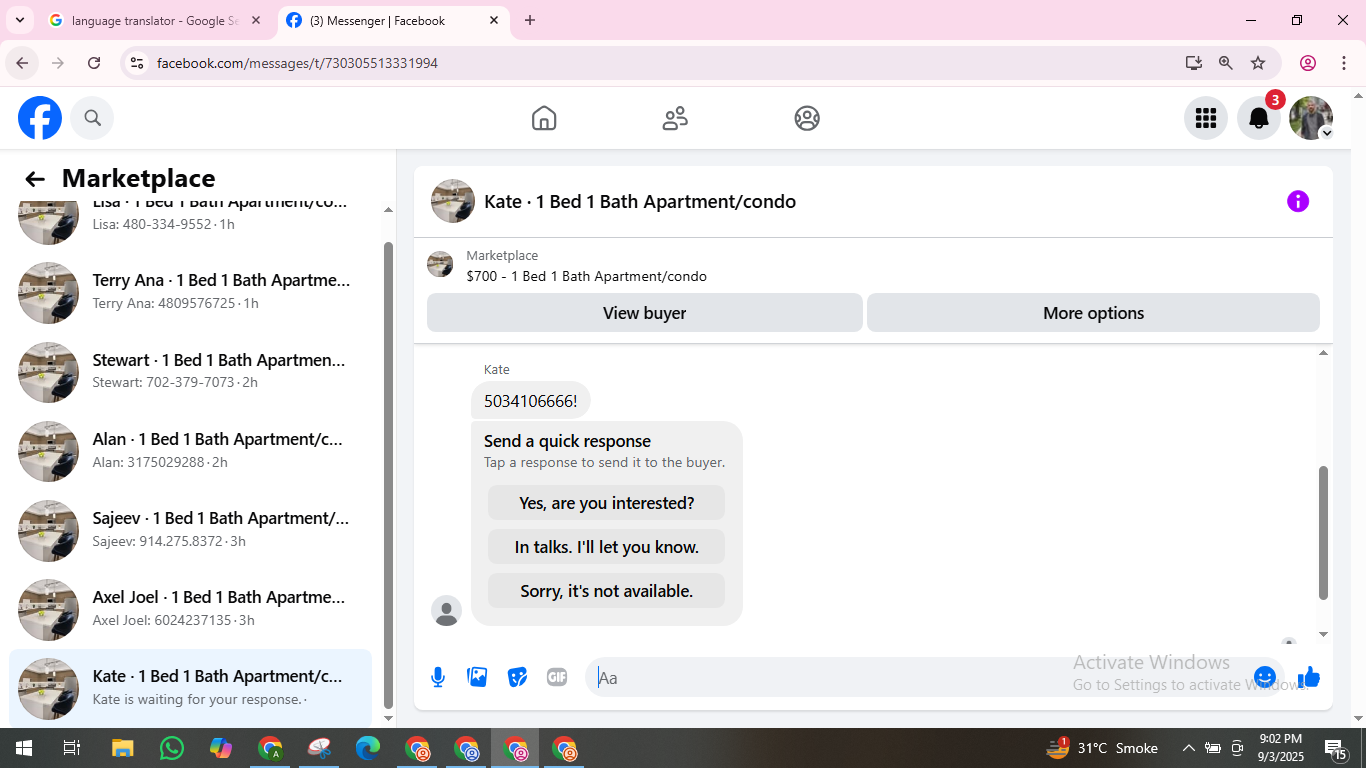This screenshot has height=768, width=1366.
Task: Send quick response 'Yes, are you interested?'
Action: click(x=606, y=503)
